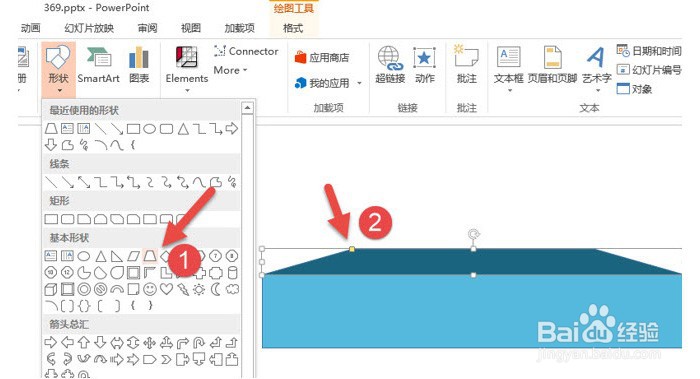Expand the More add-ins dropdown

230,70
